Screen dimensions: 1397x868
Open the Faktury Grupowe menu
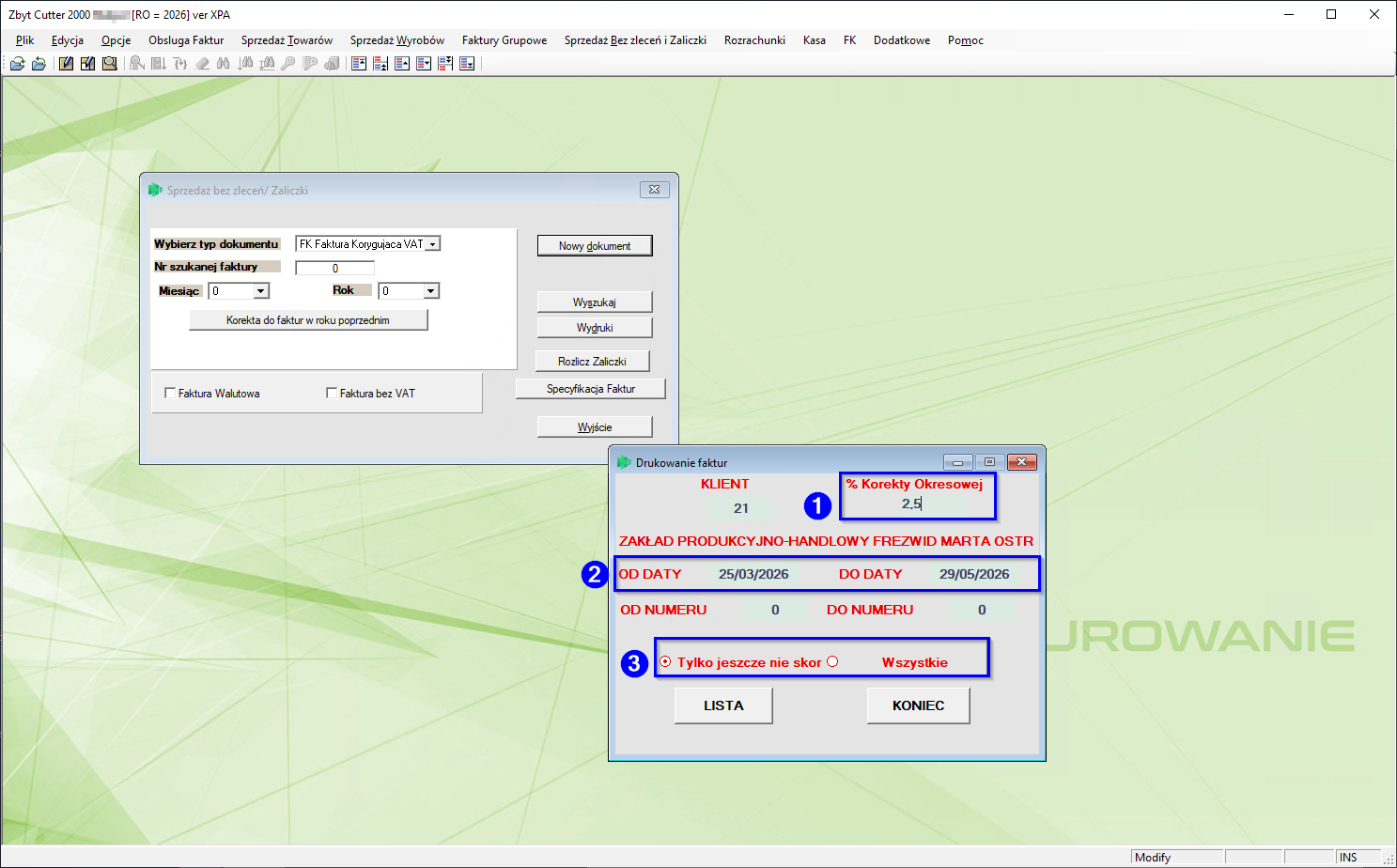click(x=504, y=40)
